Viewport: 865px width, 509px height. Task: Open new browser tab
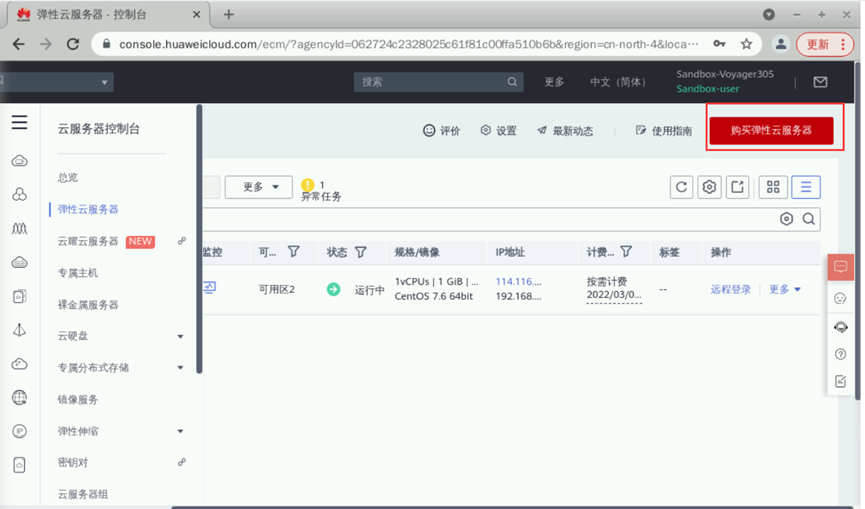pos(229,15)
